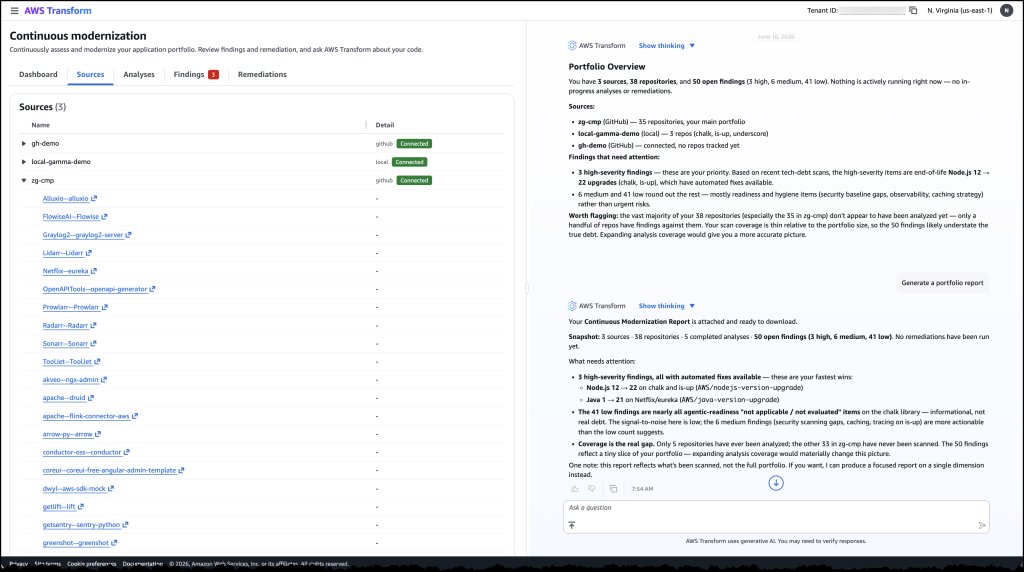The image size is (1024, 572).
Task: Click the thumbs up feedback icon
Action: pyautogui.click(x=575, y=488)
